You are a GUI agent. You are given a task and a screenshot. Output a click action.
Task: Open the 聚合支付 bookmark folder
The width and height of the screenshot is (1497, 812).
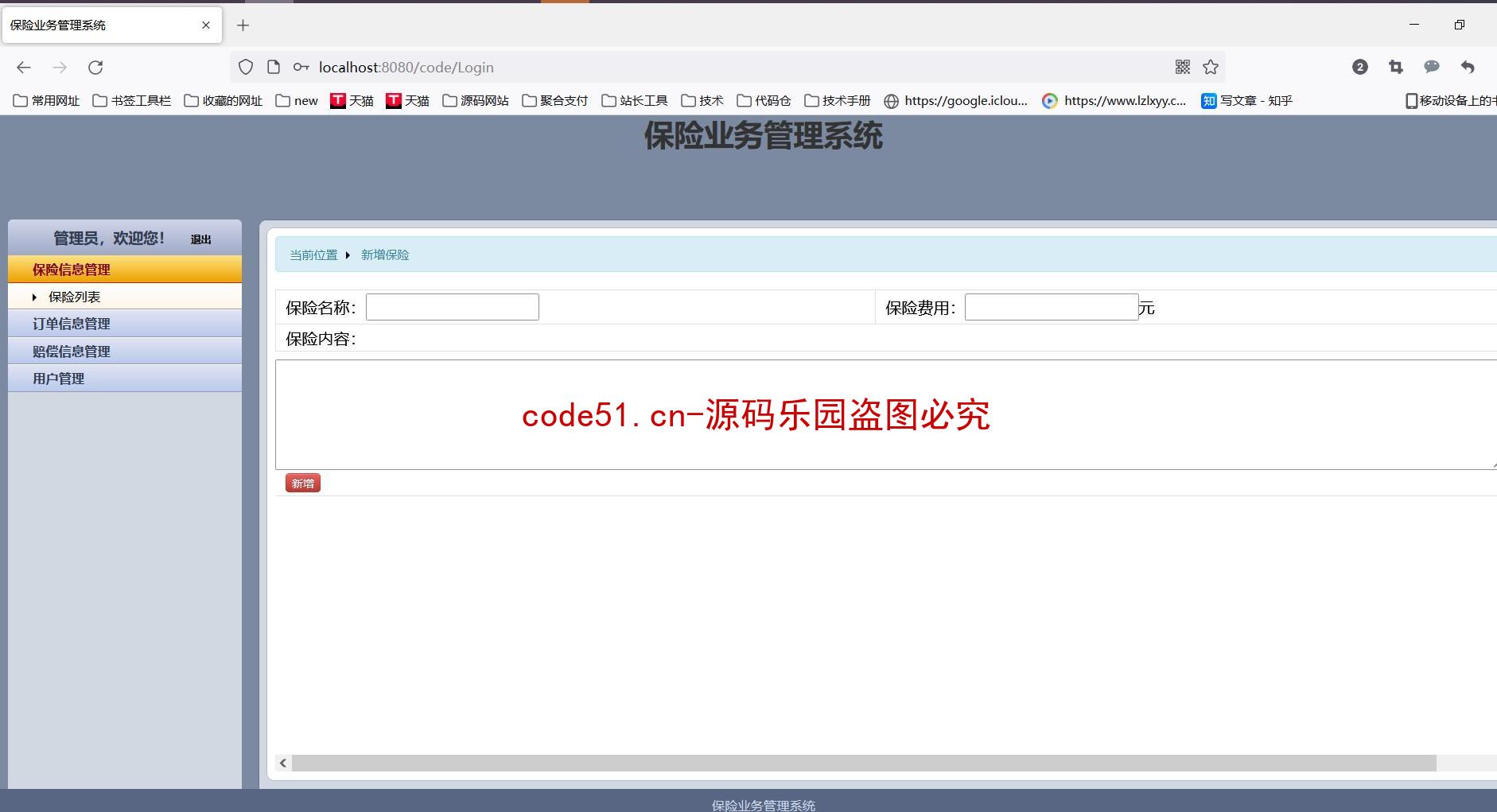coord(555,101)
